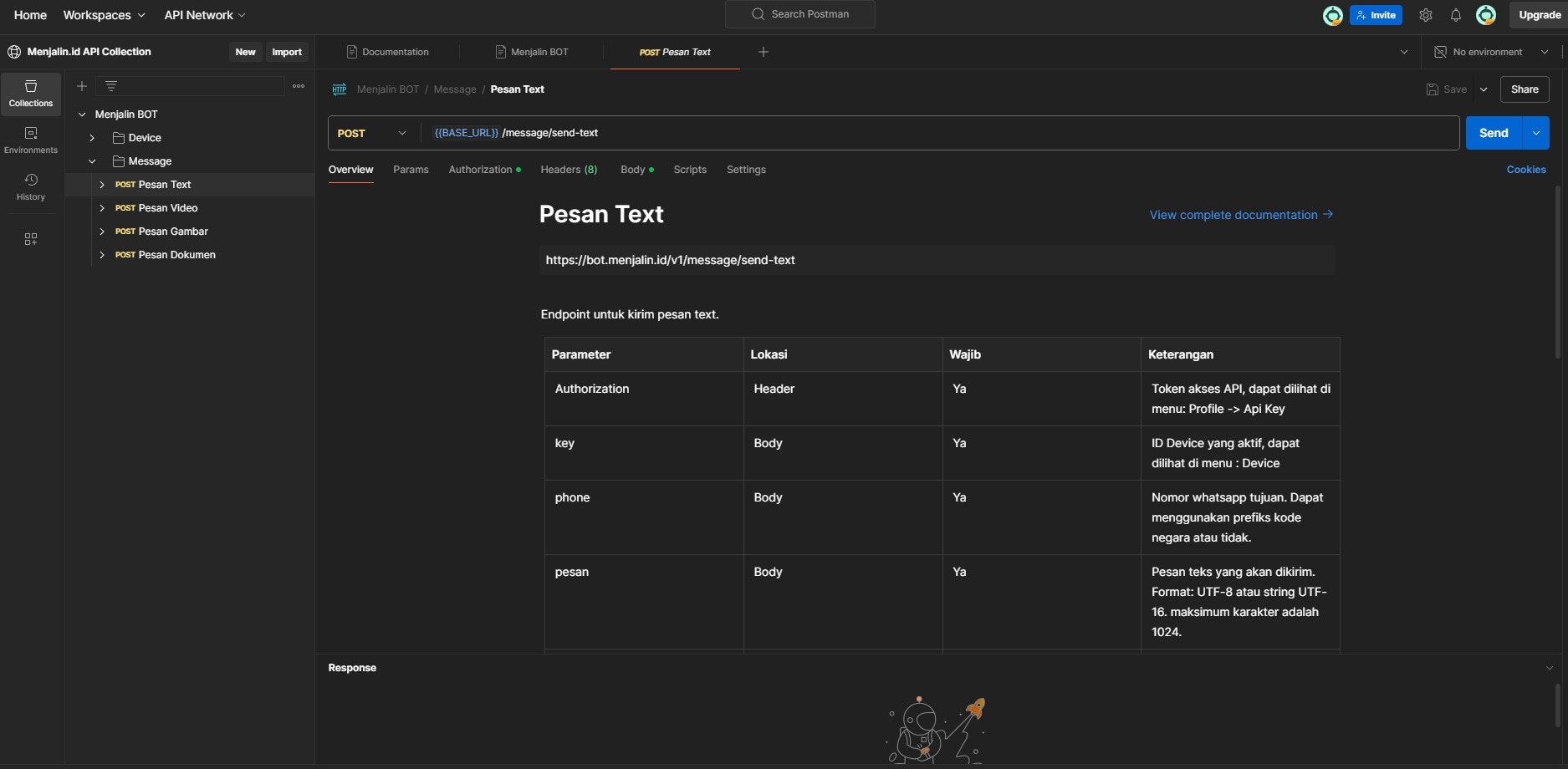Click the collections filter search field
The width and height of the screenshot is (1568, 769).
click(190, 86)
